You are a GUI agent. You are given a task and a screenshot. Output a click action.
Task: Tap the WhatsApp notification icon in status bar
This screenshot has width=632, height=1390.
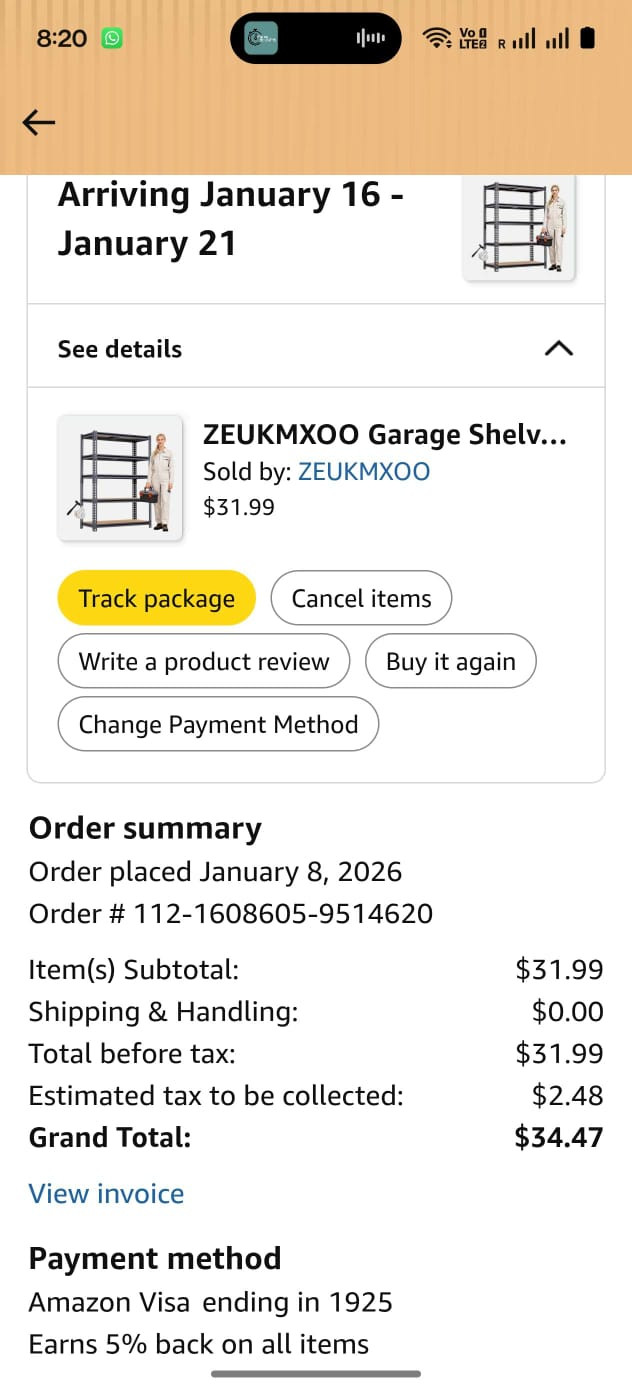coord(112,39)
